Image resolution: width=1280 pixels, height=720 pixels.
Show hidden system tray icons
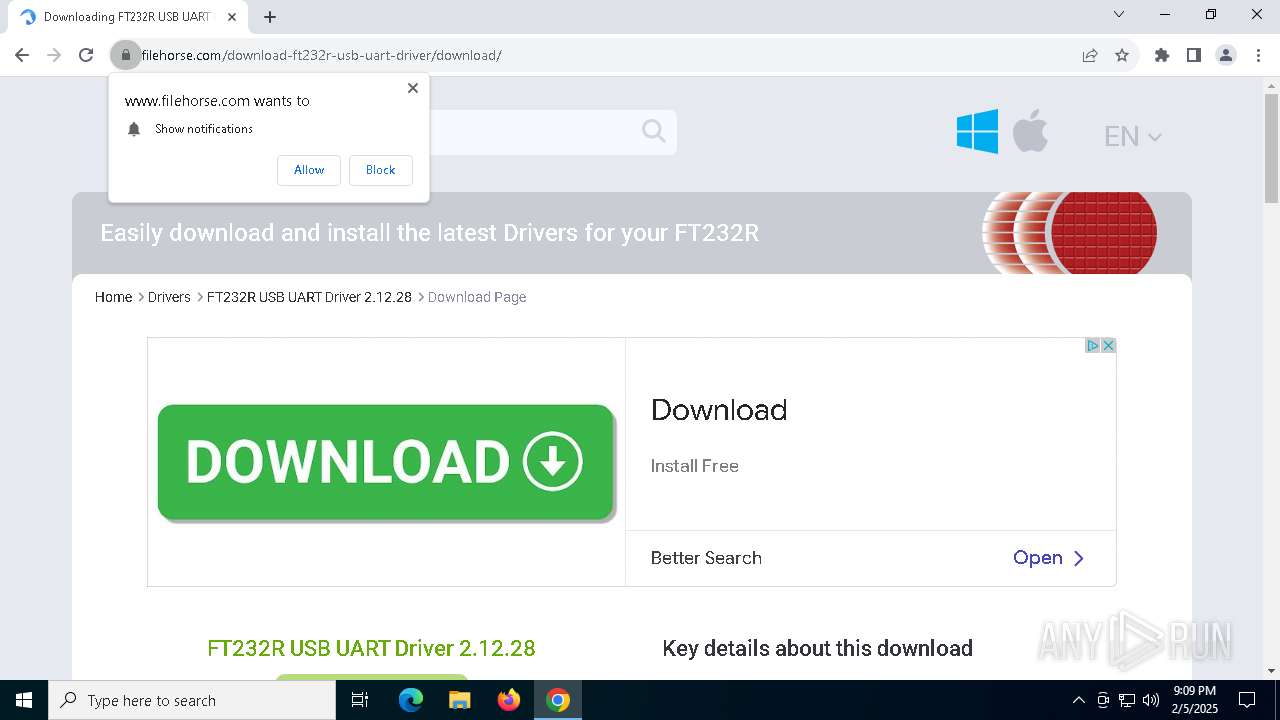[1078, 700]
